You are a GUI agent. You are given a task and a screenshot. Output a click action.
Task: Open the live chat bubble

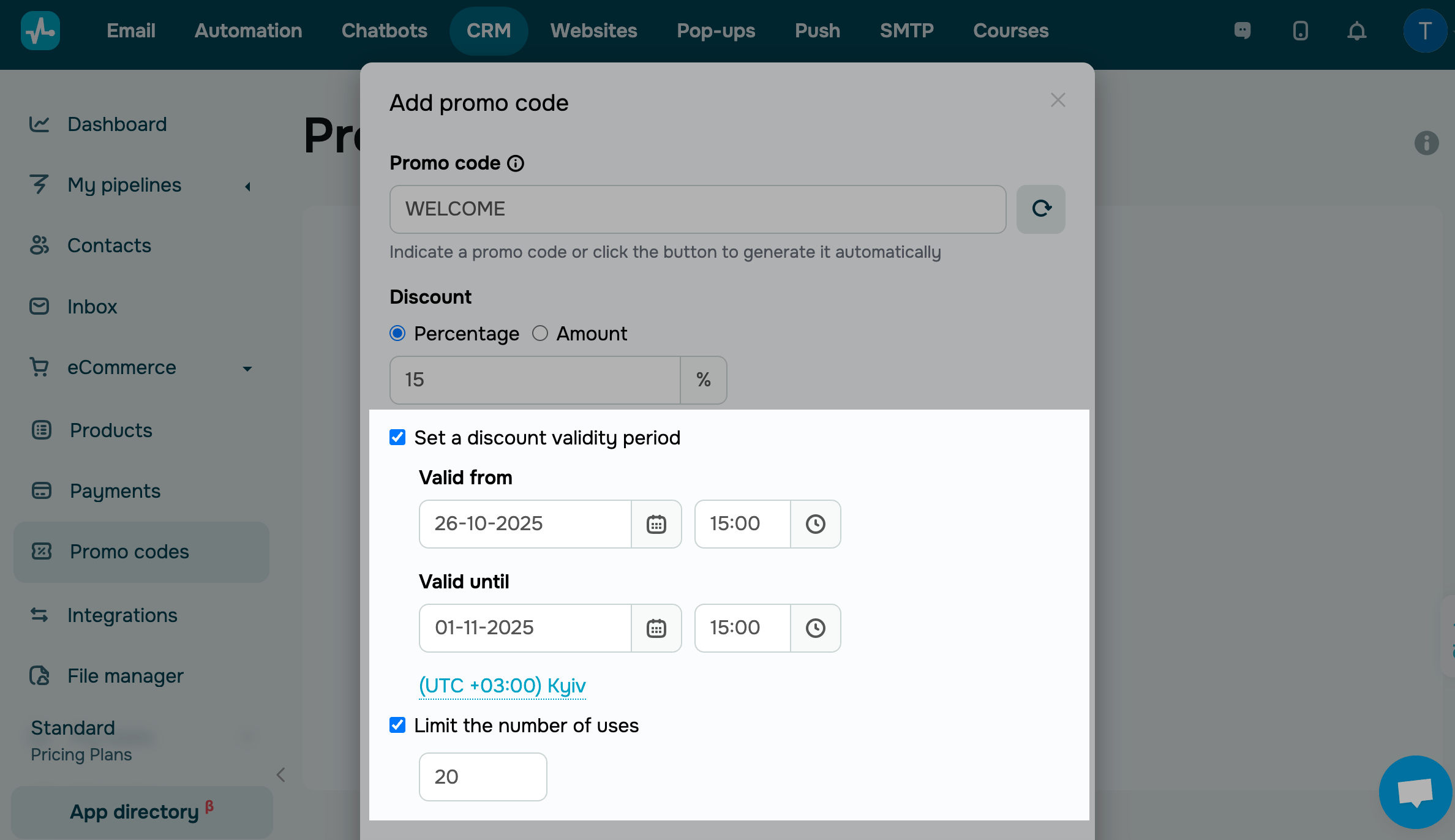click(1415, 792)
